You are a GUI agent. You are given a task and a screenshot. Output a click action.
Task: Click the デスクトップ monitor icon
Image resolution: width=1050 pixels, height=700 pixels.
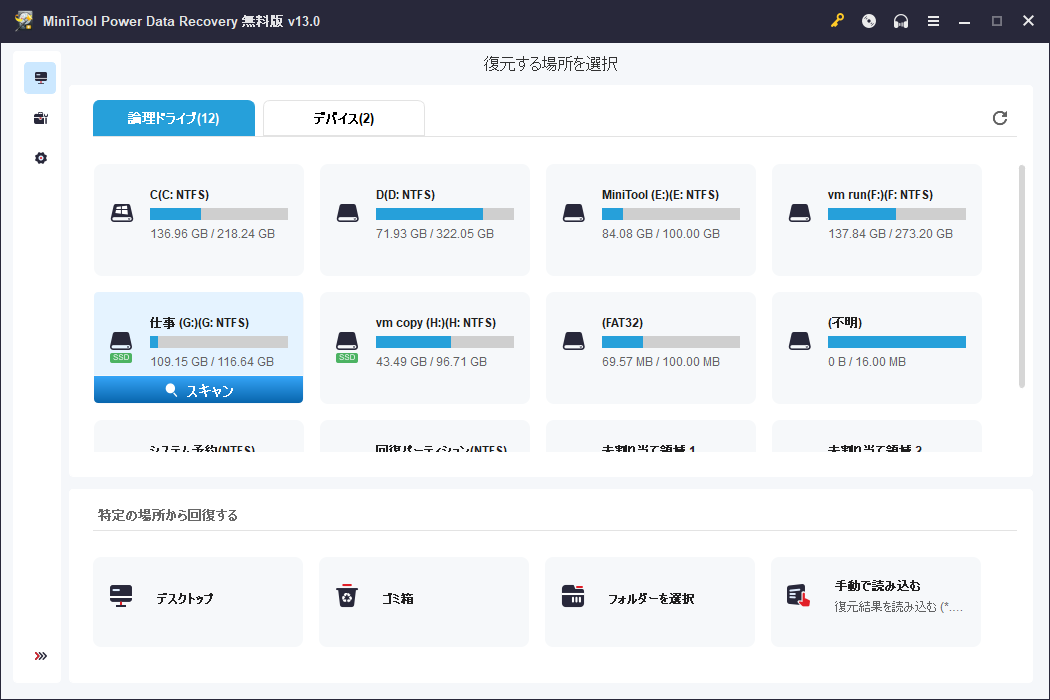121,596
